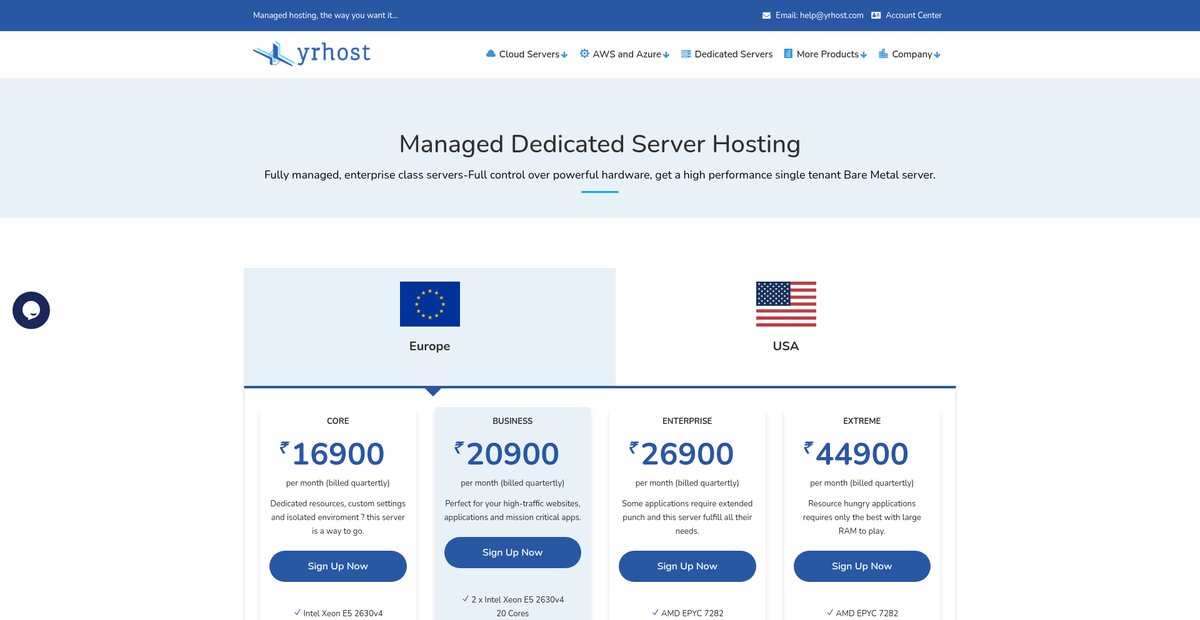Screen dimensions: 1200x620
Task: Open the chat widget bubble
Action: 31,310
